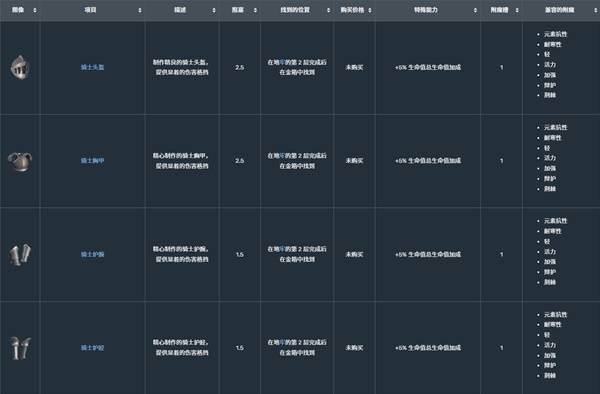The height and width of the screenshot is (394, 600).
Task: Select 未购买 price cell in the fourth row
Action: coord(354,348)
